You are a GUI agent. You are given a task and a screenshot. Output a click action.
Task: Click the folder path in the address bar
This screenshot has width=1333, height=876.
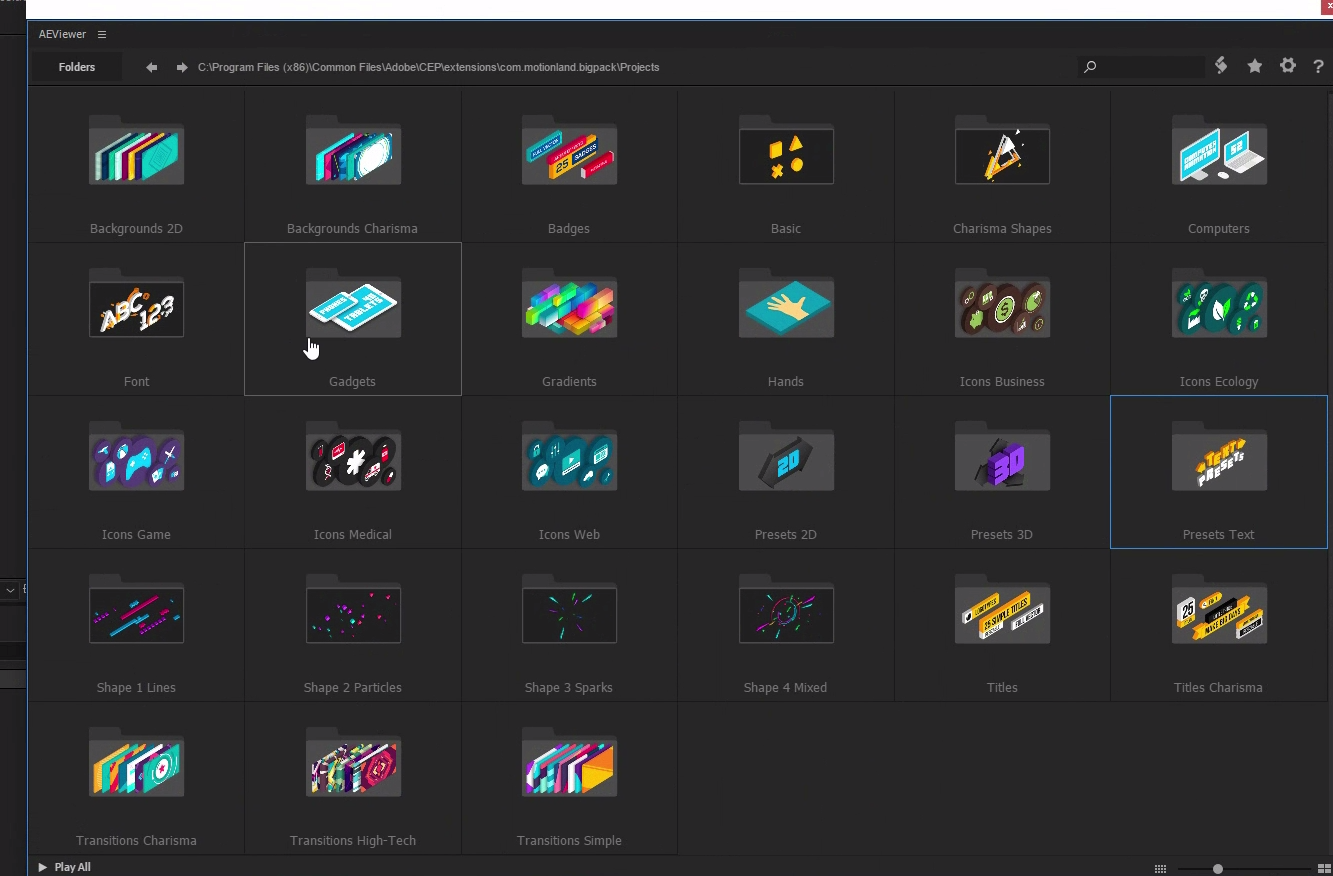tap(428, 67)
